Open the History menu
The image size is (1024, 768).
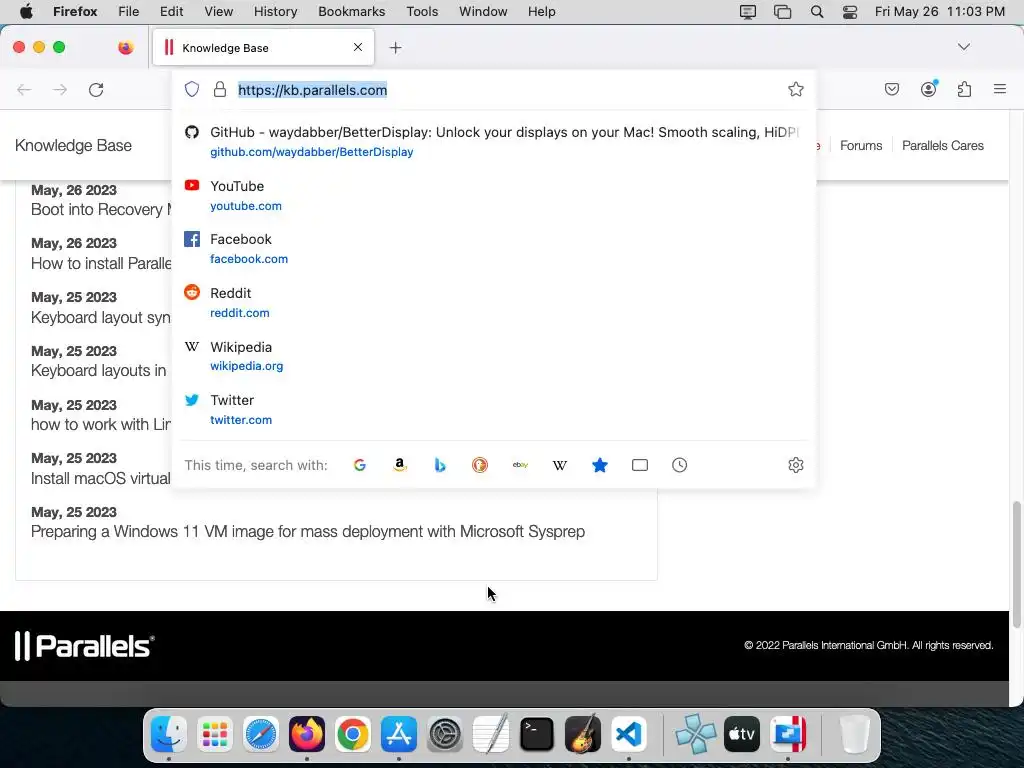point(275,12)
